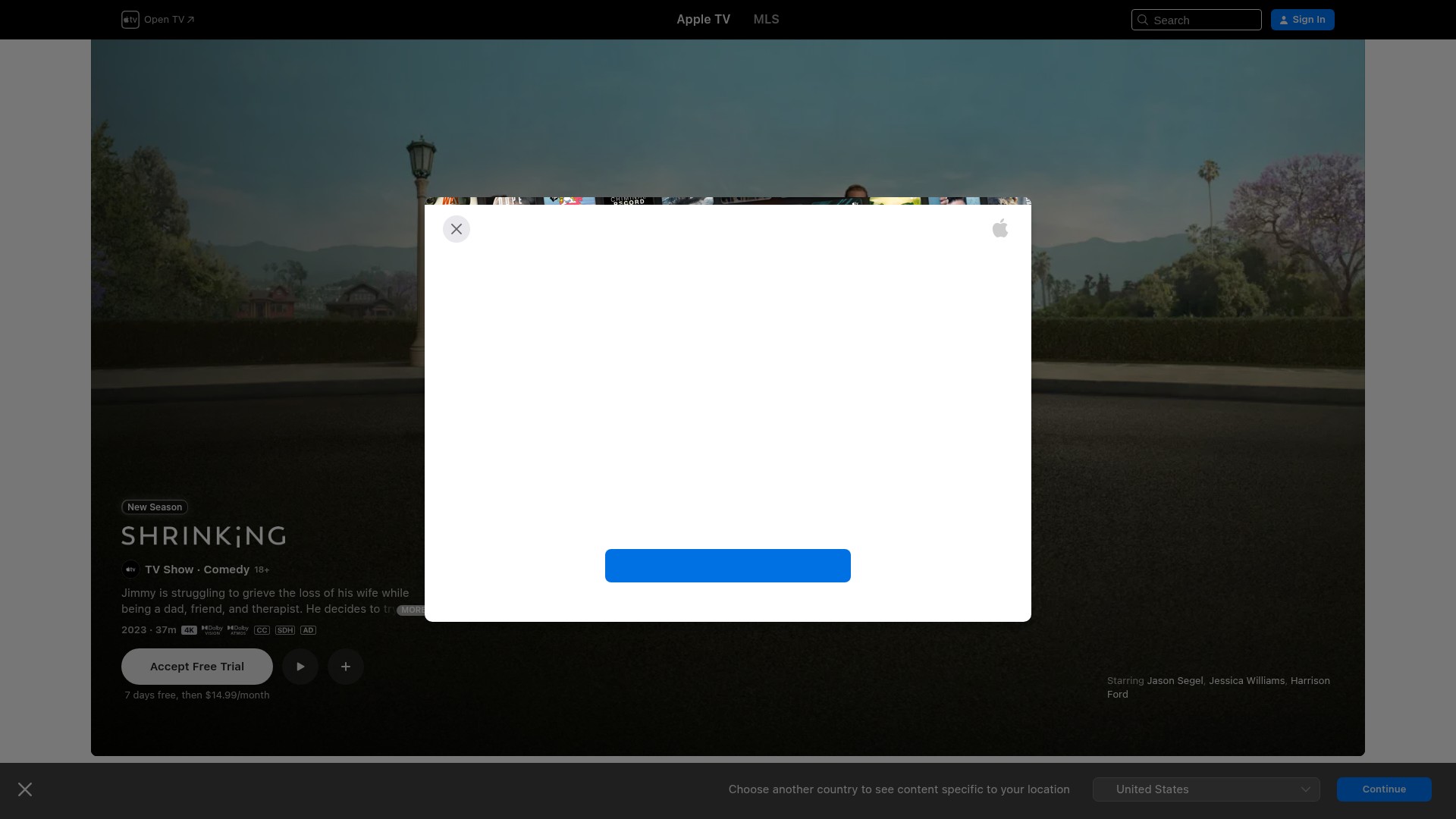Click the AD audio description badge
The height and width of the screenshot is (819, 1456).
(308, 630)
